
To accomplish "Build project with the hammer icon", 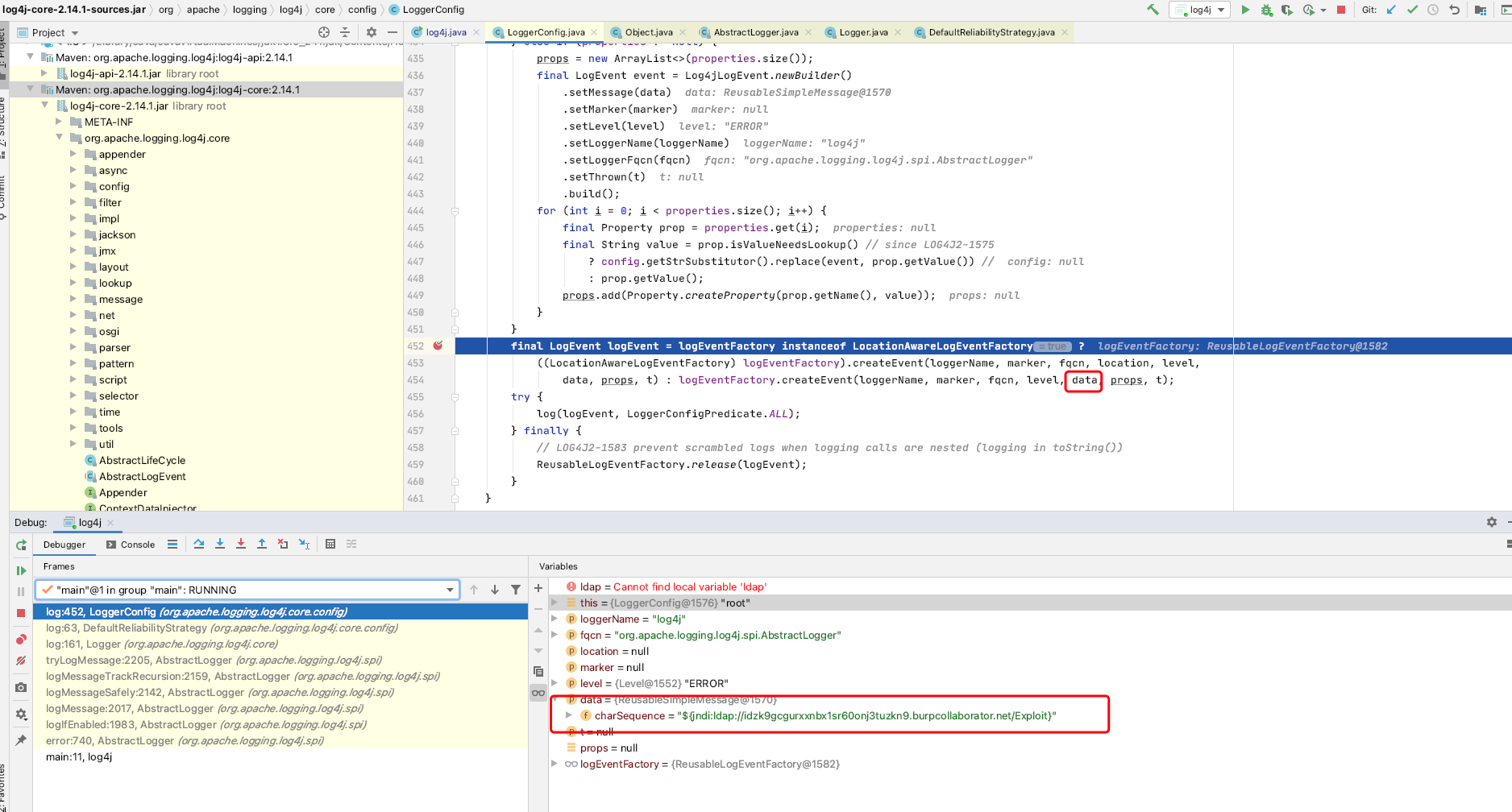I will click(1153, 10).
